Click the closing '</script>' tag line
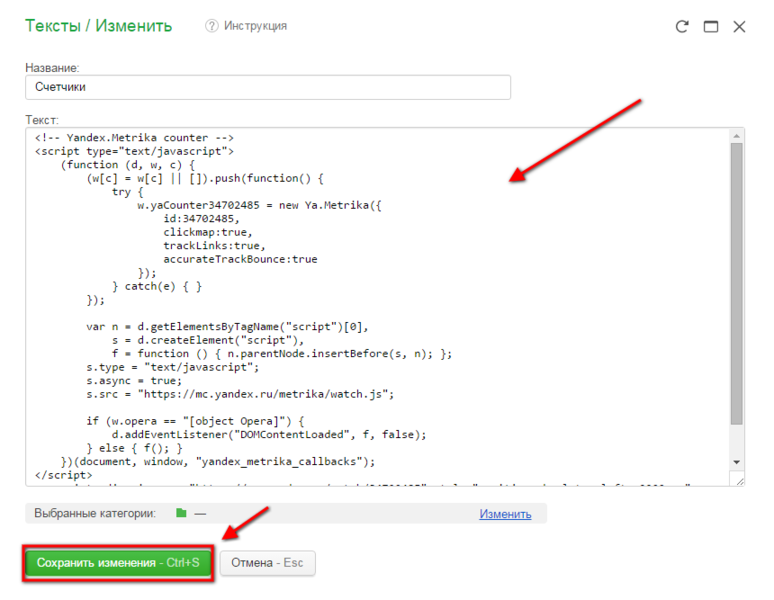The width and height of the screenshot is (774, 600). coord(64,475)
